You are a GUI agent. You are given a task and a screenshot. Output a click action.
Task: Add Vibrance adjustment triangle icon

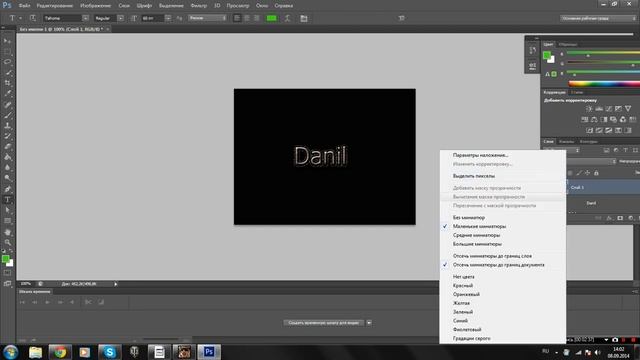(628, 109)
